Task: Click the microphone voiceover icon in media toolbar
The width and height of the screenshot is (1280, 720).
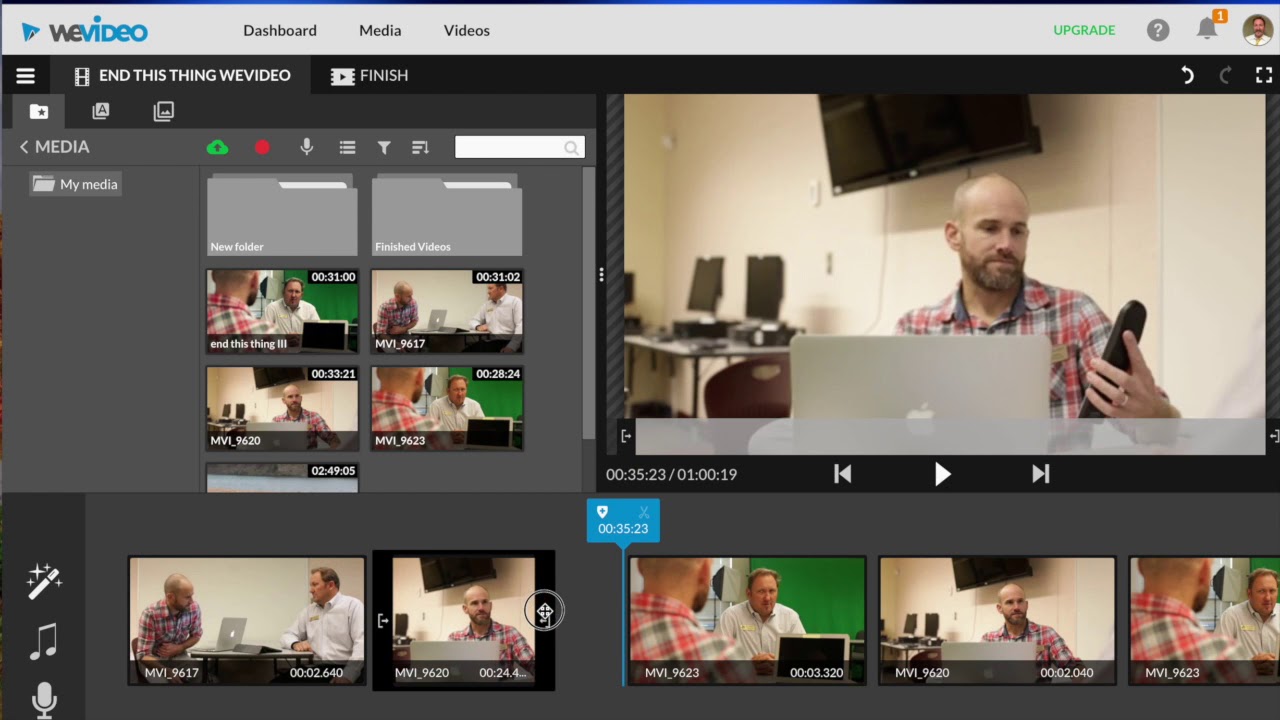Action: point(307,147)
